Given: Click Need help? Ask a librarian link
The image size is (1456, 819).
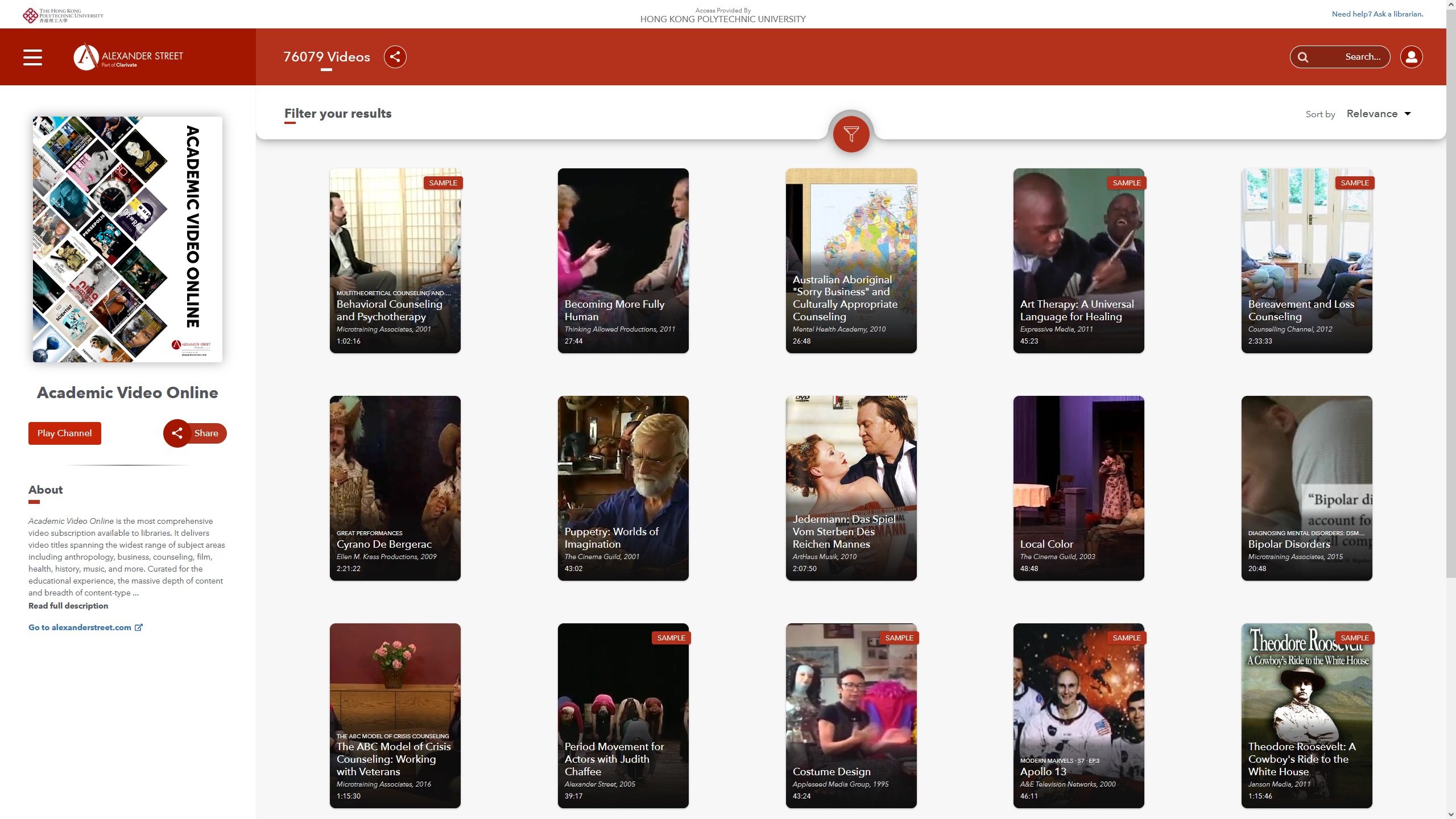Looking at the screenshot, I should [1378, 14].
